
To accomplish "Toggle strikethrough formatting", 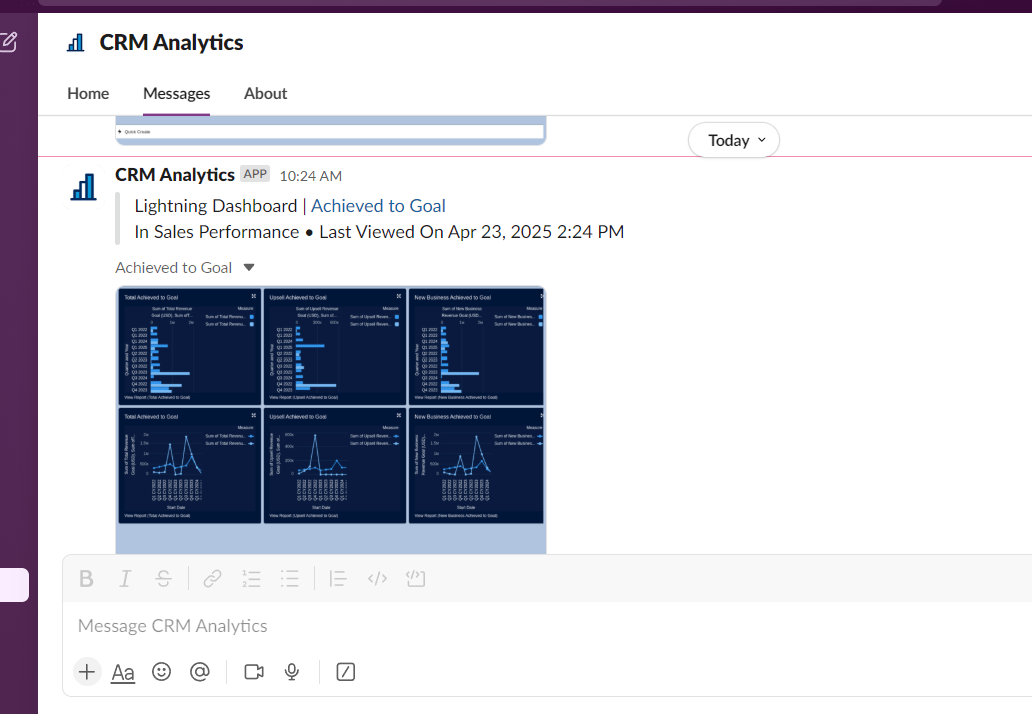I will point(163,578).
